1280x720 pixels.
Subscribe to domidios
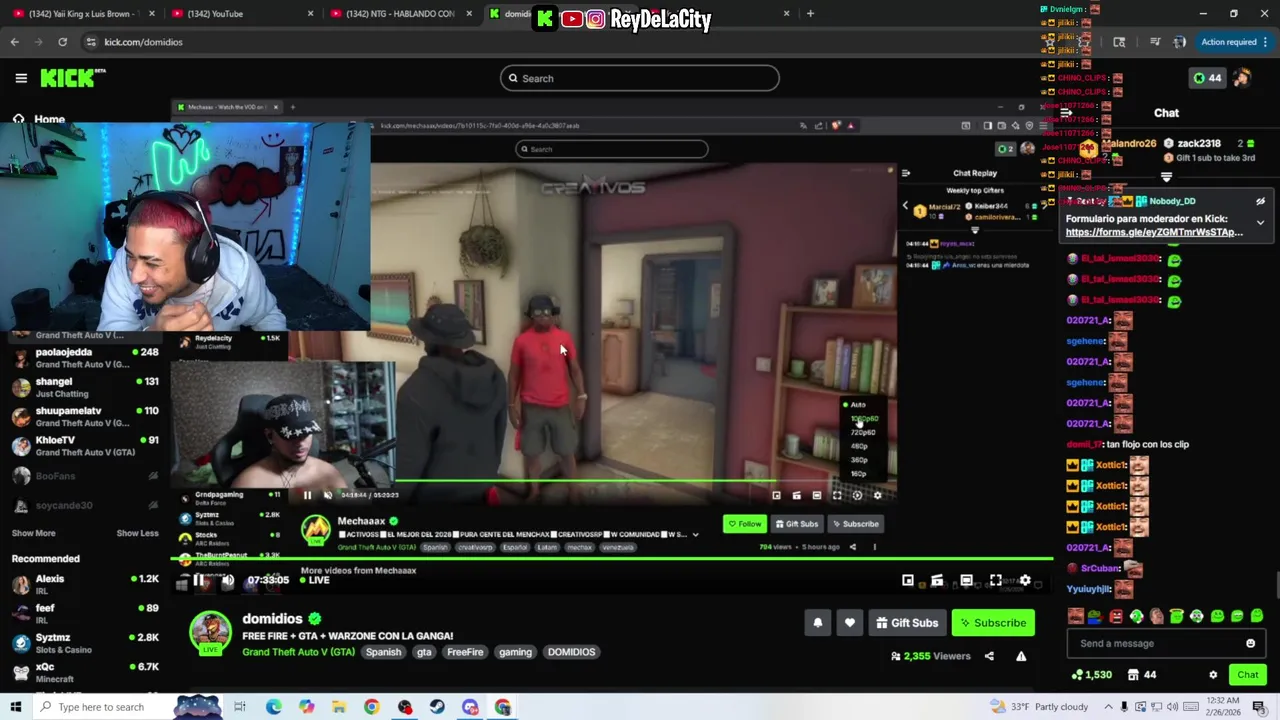[993, 623]
